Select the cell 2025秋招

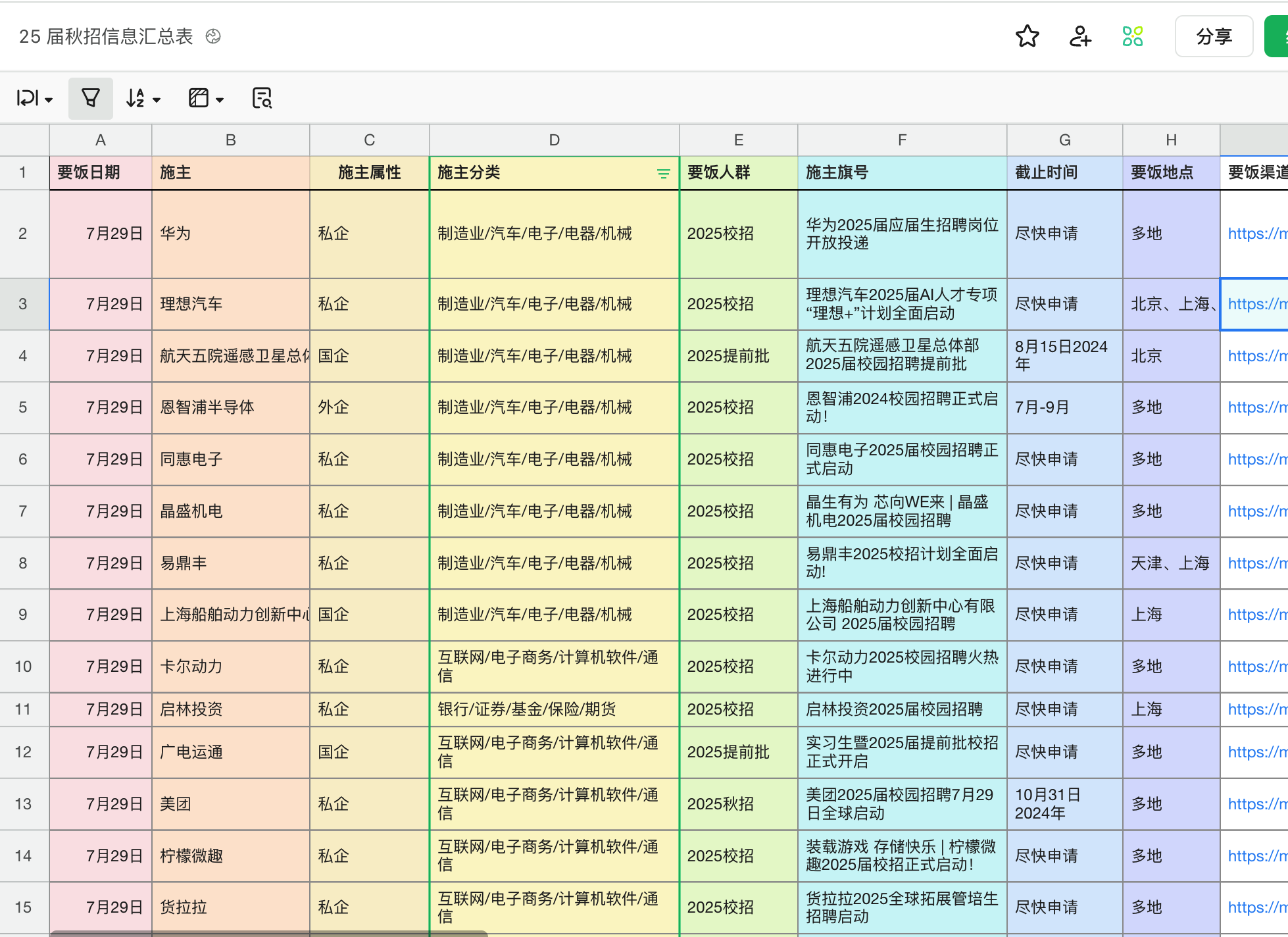[x=738, y=804]
